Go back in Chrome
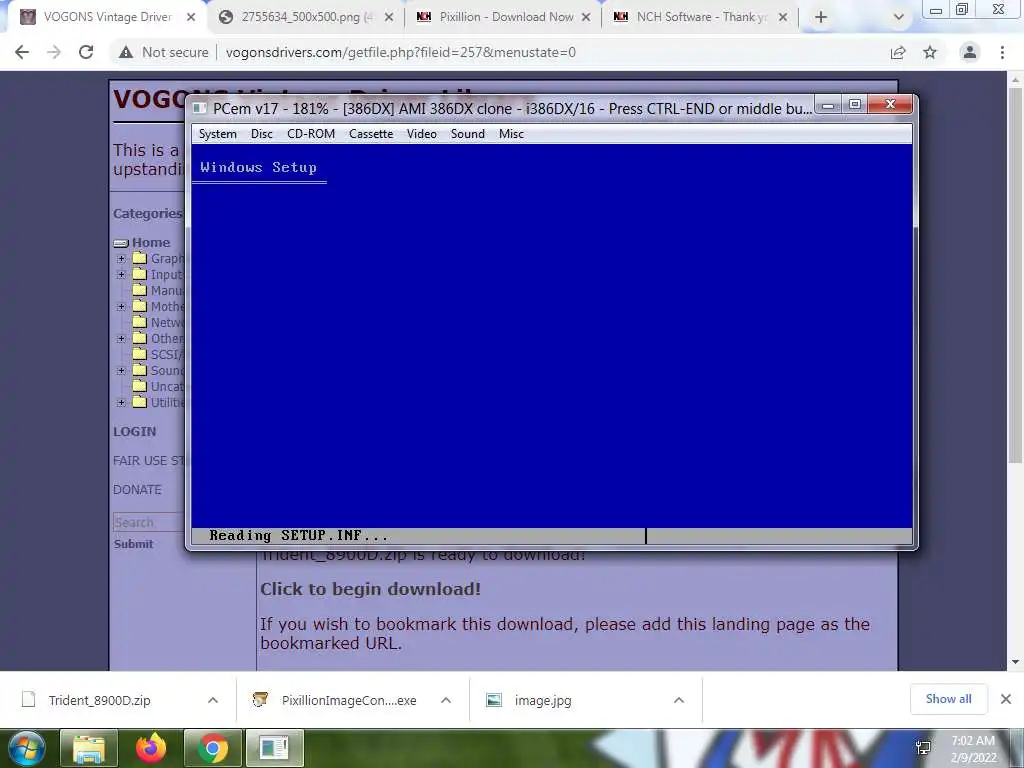The height and width of the screenshot is (768, 1024). pyautogui.click(x=22, y=52)
